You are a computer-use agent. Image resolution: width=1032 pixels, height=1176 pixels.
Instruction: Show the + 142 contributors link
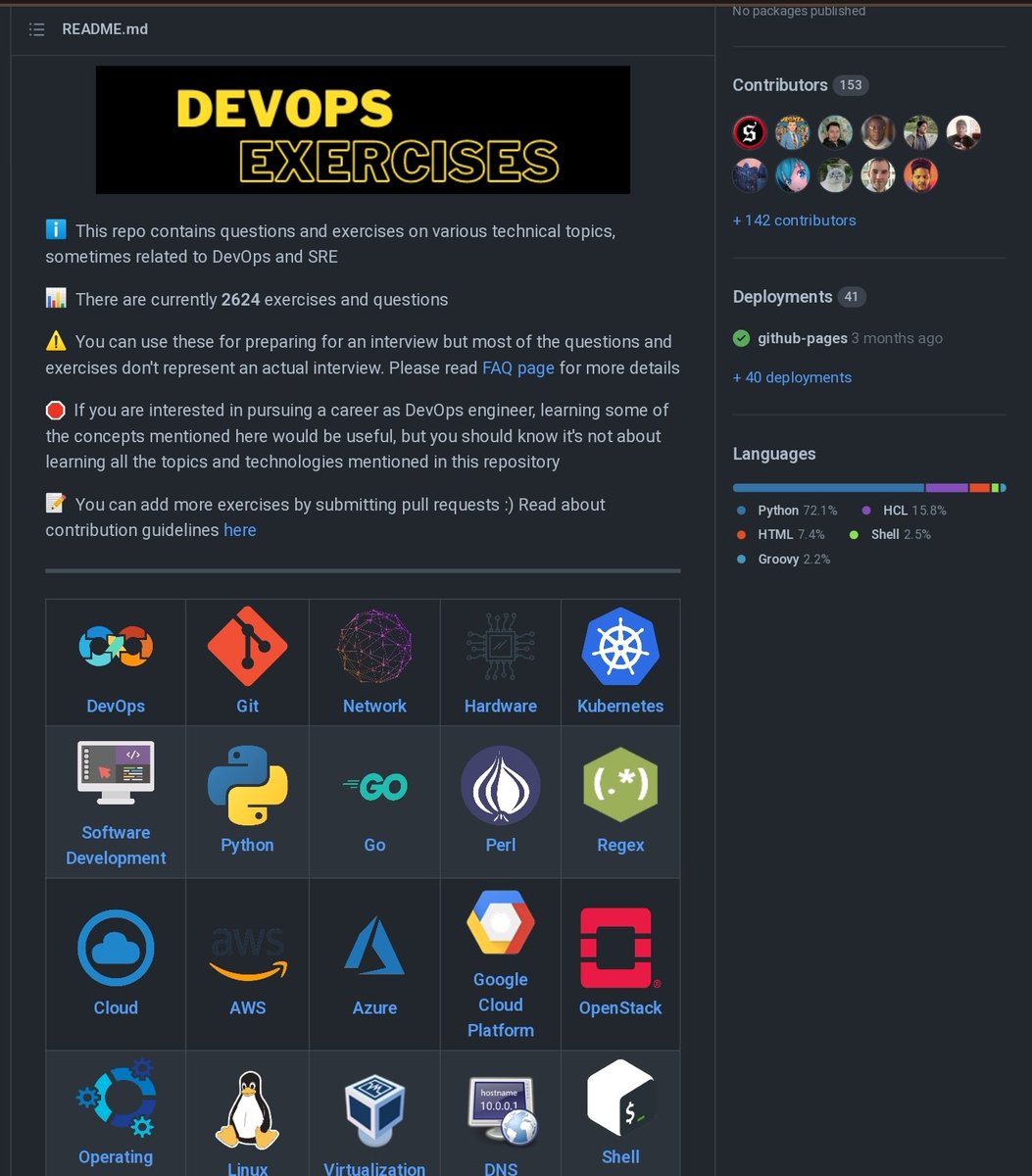(x=794, y=220)
